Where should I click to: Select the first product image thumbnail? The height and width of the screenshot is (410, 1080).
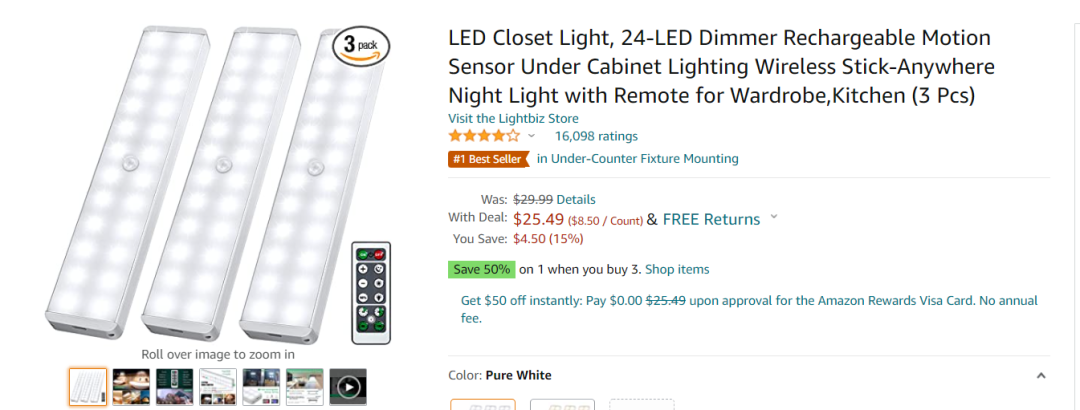88,387
